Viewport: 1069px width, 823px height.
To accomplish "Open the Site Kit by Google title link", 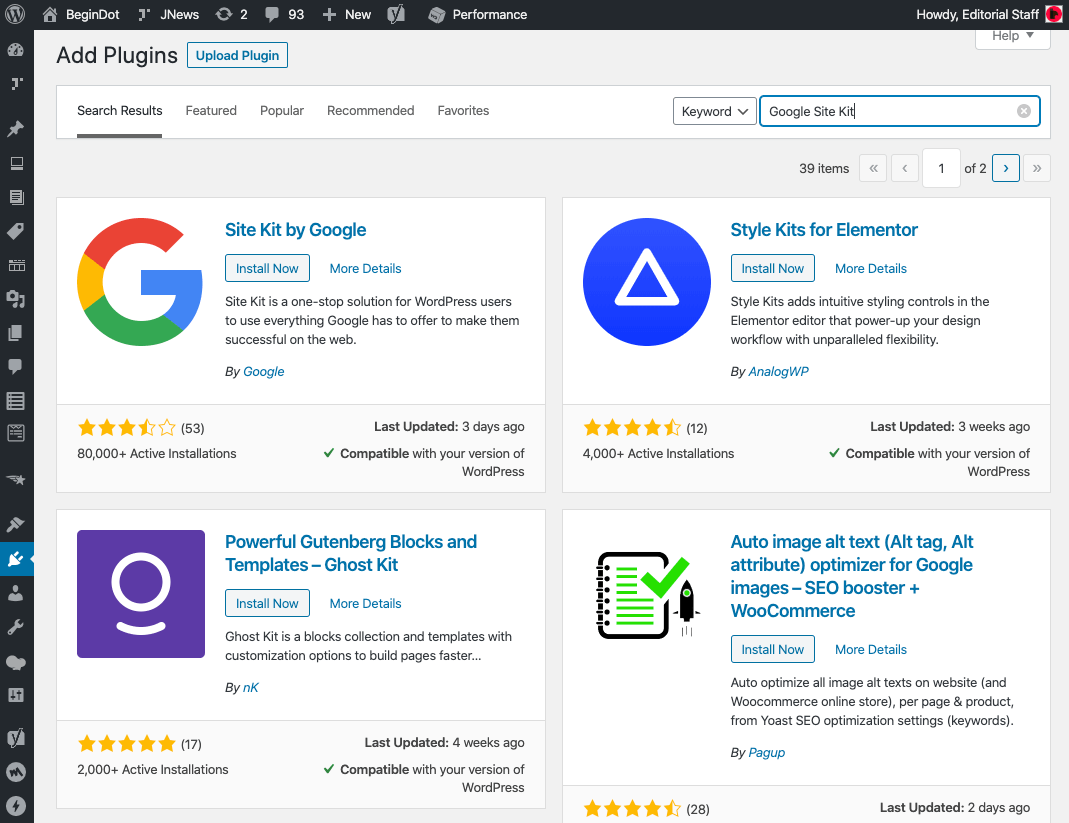I will tap(295, 230).
